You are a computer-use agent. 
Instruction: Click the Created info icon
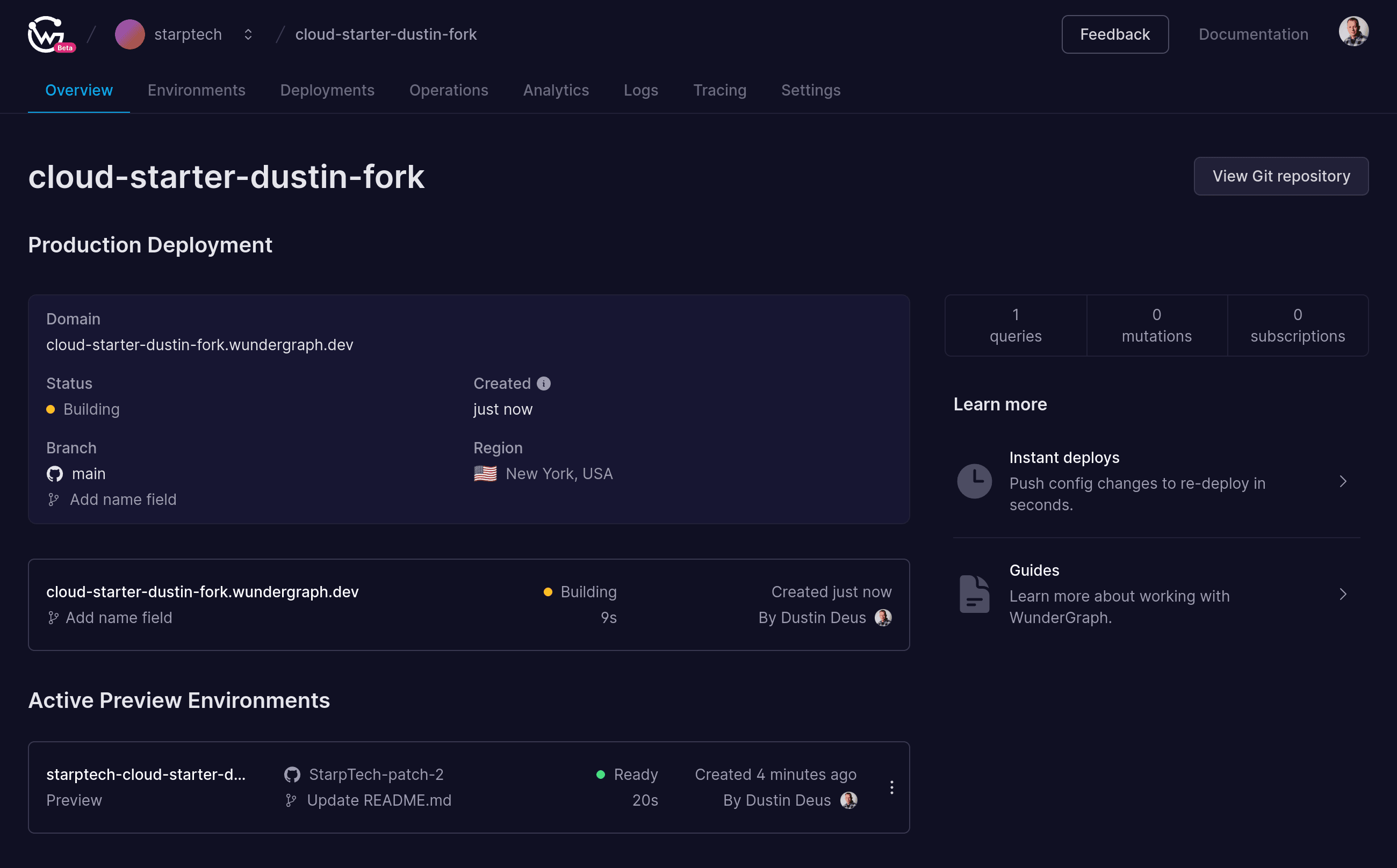[x=543, y=384]
